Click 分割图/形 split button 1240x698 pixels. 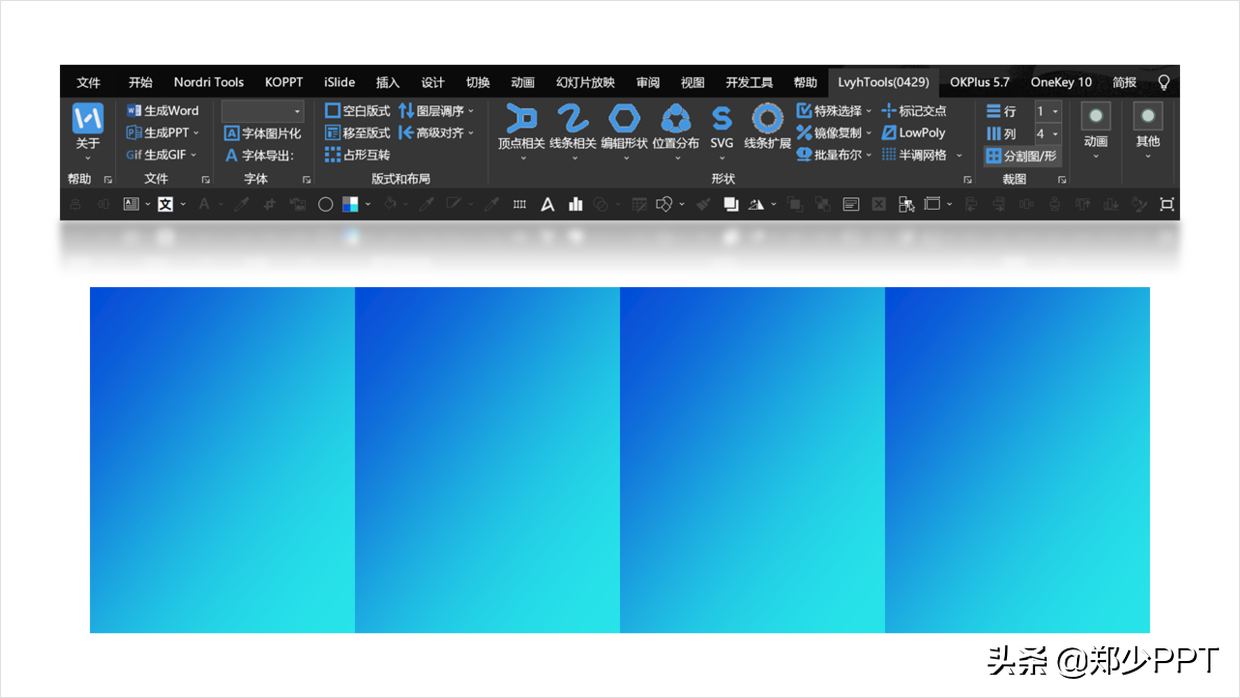[x=1021, y=156]
